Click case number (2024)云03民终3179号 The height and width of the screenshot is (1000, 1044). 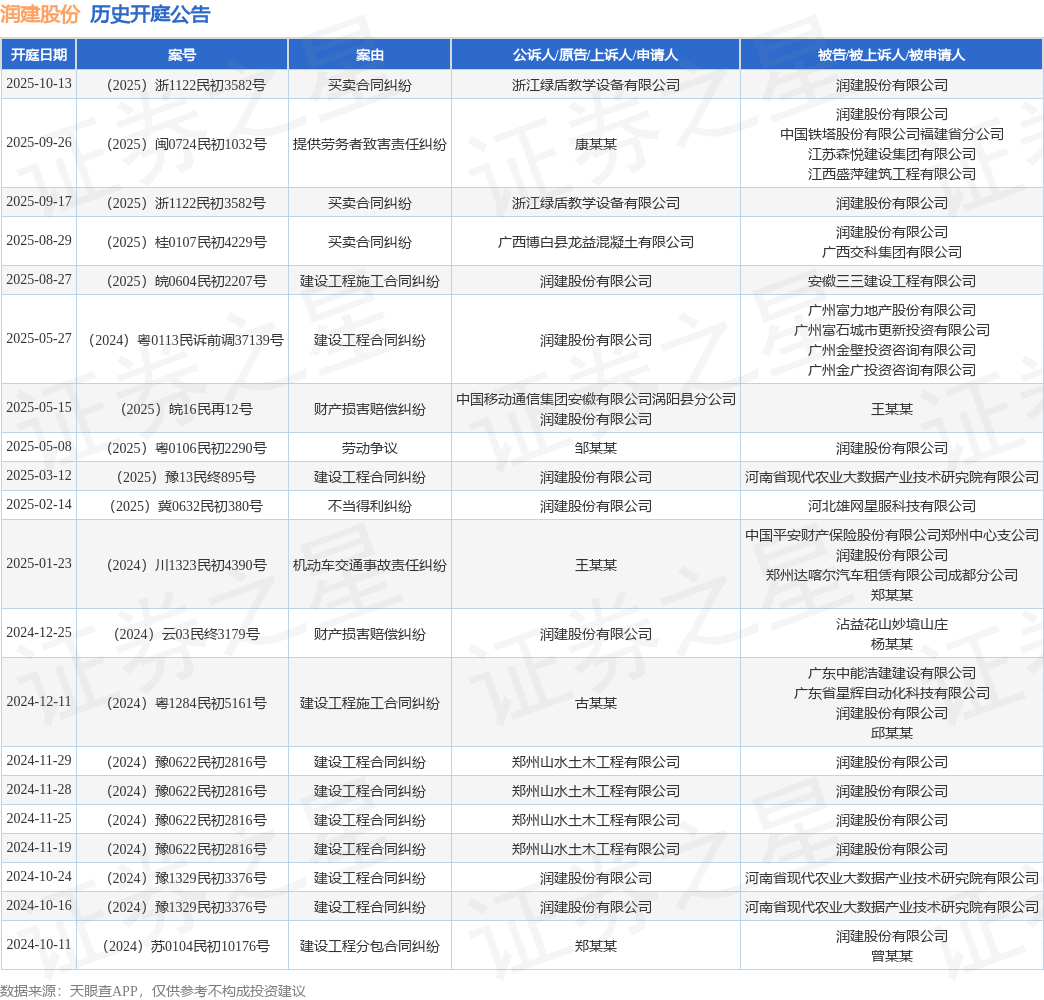pos(186,634)
